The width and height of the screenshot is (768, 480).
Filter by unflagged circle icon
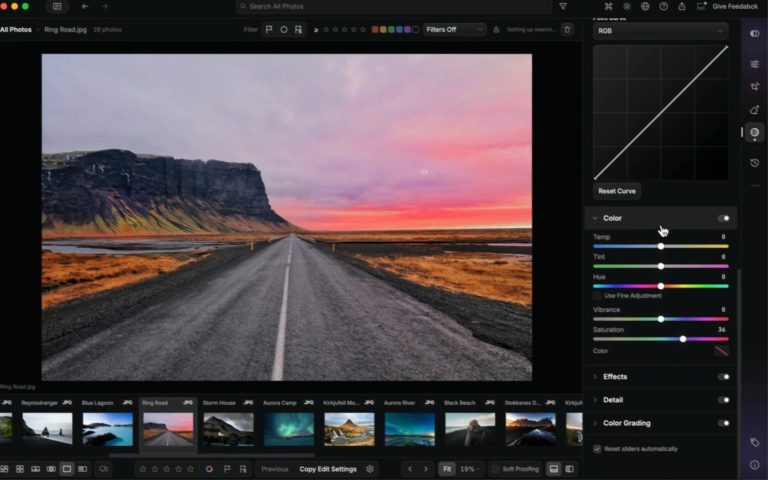pyautogui.click(x=284, y=29)
